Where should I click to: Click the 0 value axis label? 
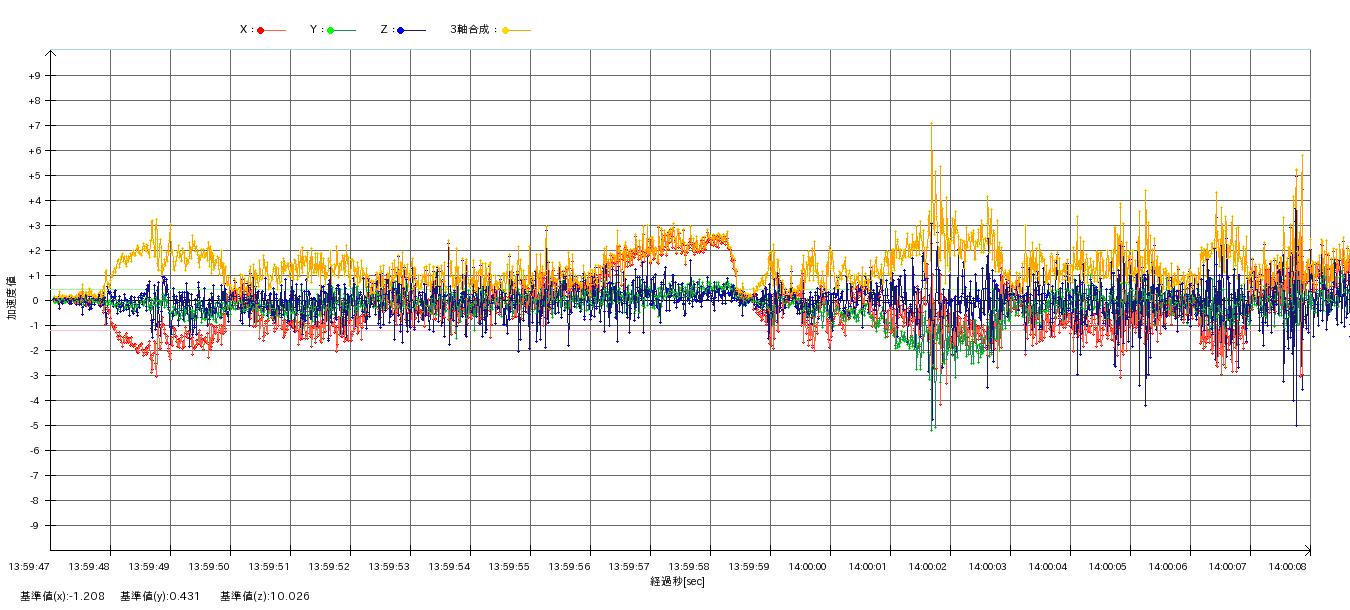tap(36, 301)
